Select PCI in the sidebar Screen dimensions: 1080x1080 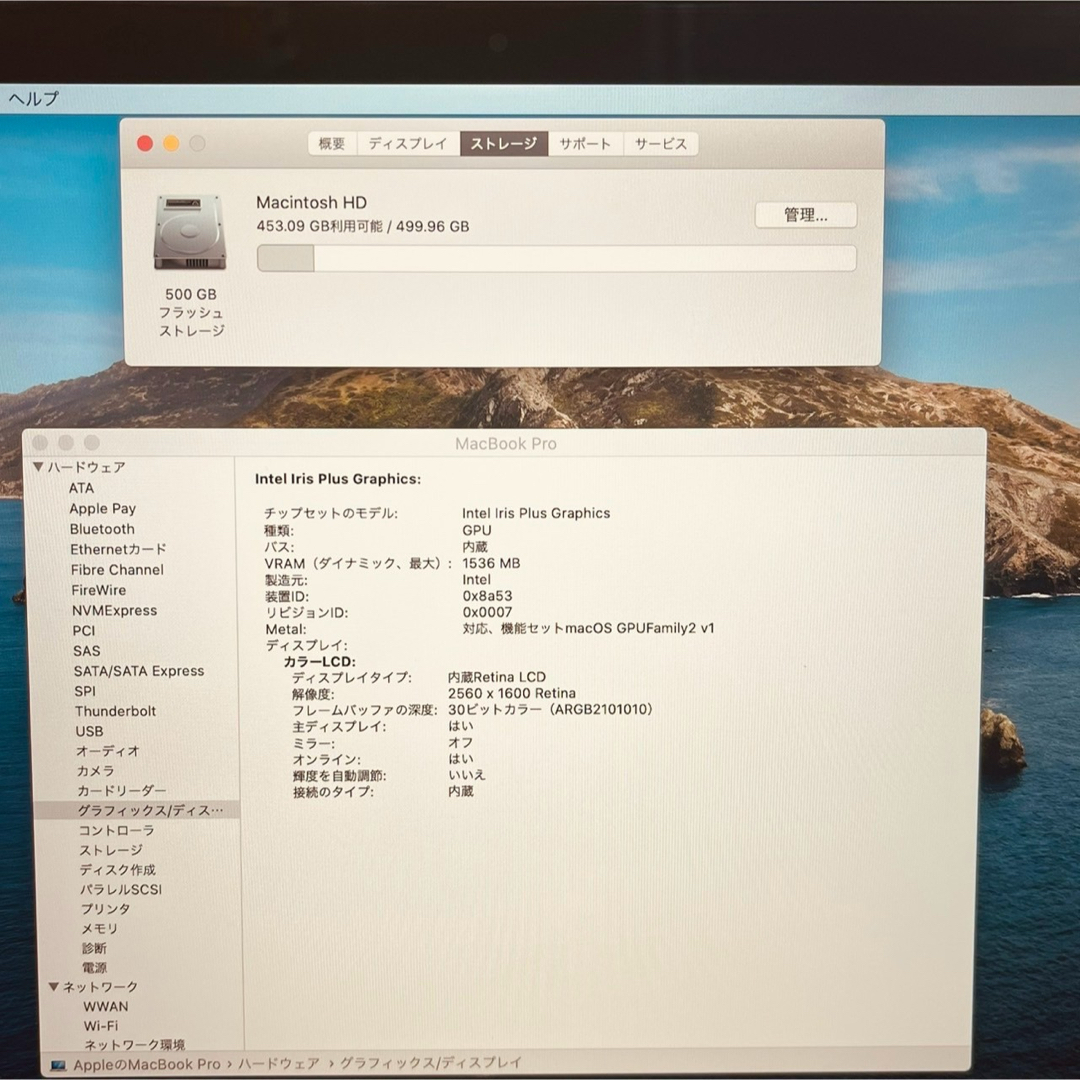84,631
